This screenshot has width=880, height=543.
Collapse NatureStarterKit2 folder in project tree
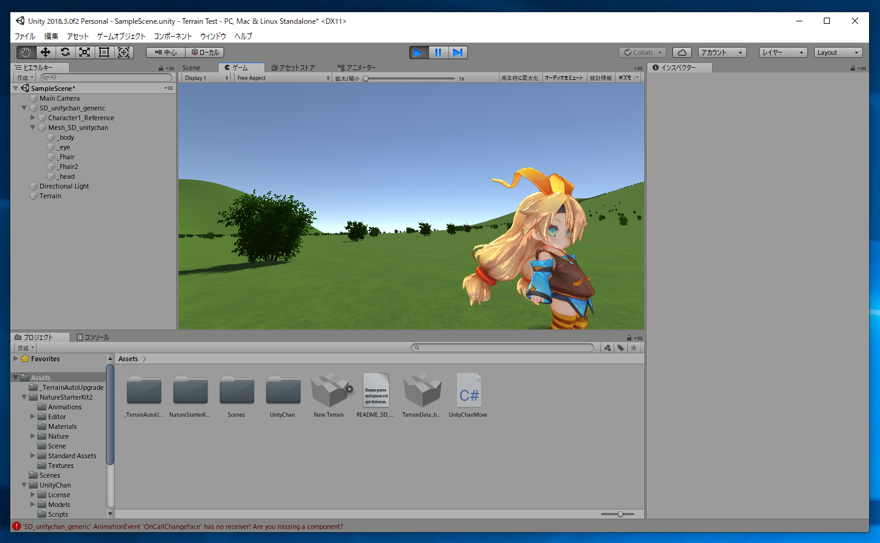click(24, 397)
